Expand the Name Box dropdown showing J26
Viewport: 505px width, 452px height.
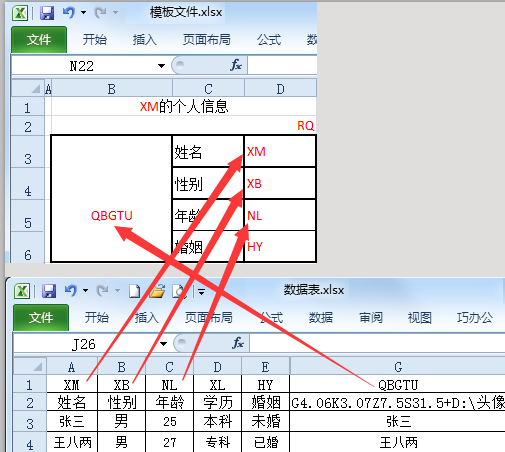pyautogui.click(x=163, y=344)
